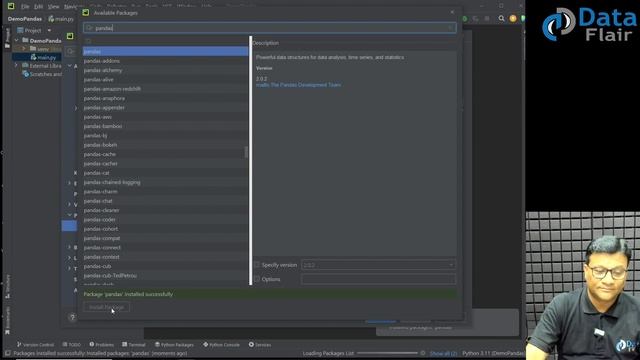Open the View menu
The image size is (640, 360).
[53, 7]
